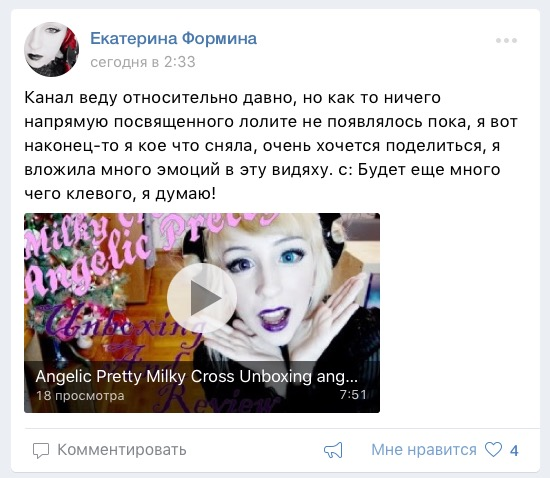Play the Angelic Pretty unboxing video

tap(202, 298)
